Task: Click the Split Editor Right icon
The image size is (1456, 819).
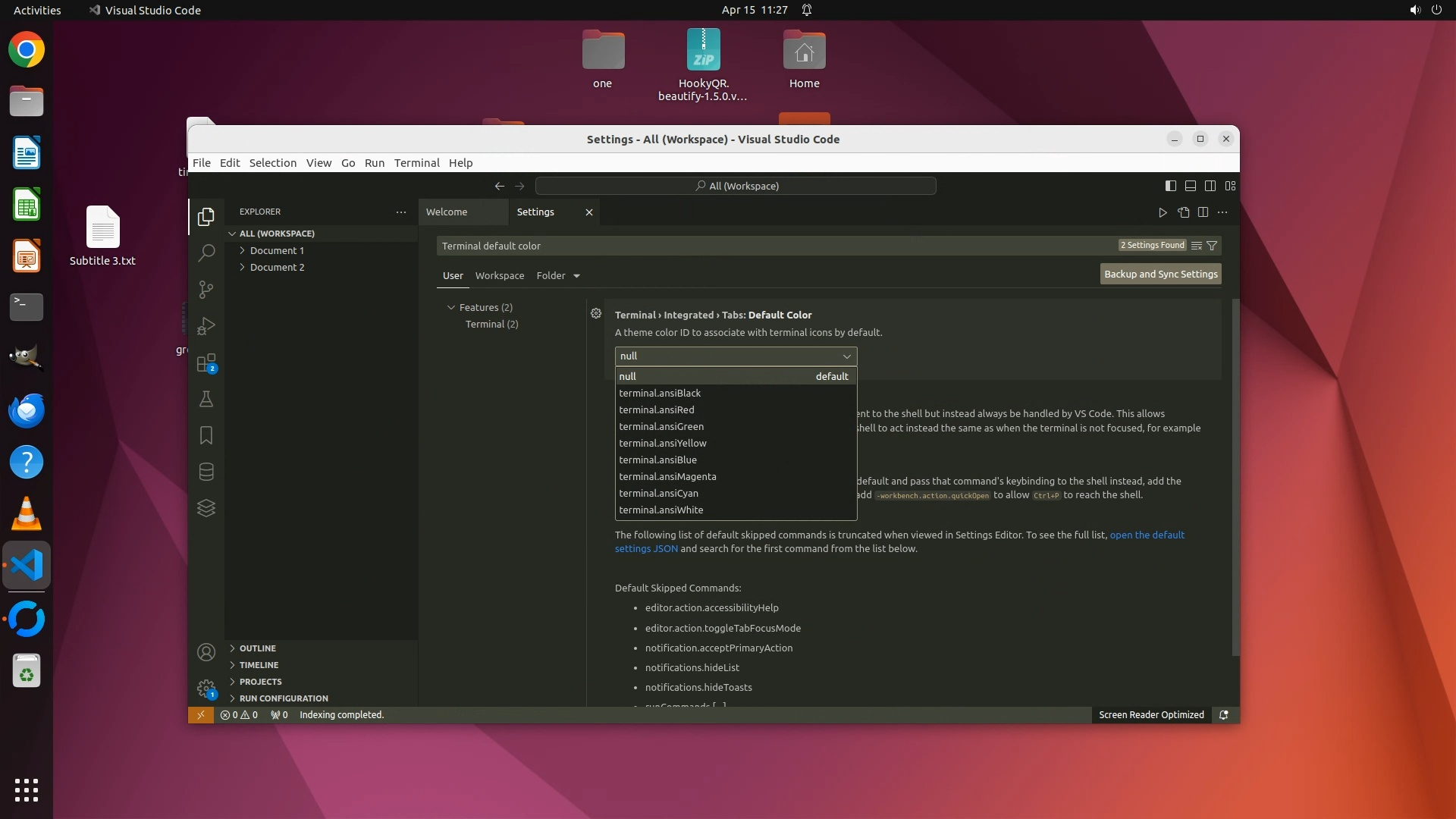Action: tap(1203, 212)
